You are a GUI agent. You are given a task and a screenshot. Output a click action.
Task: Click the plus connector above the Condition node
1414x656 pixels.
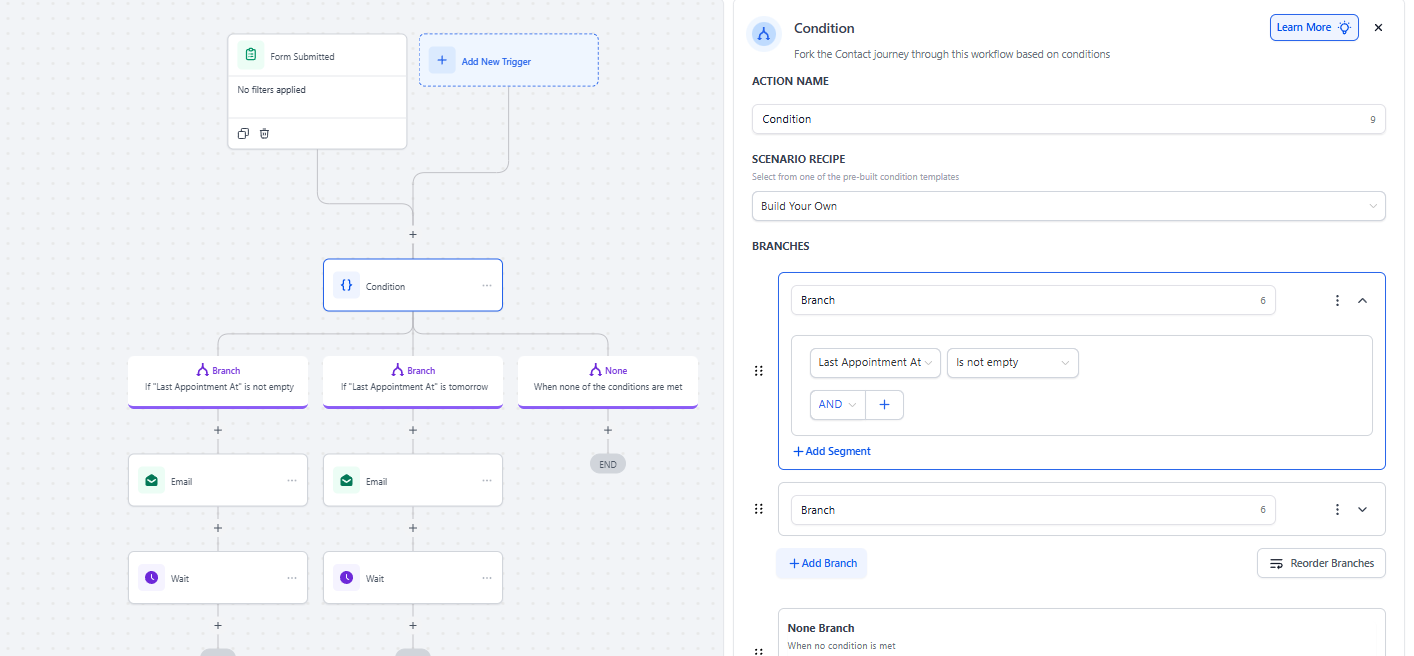pos(413,235)
